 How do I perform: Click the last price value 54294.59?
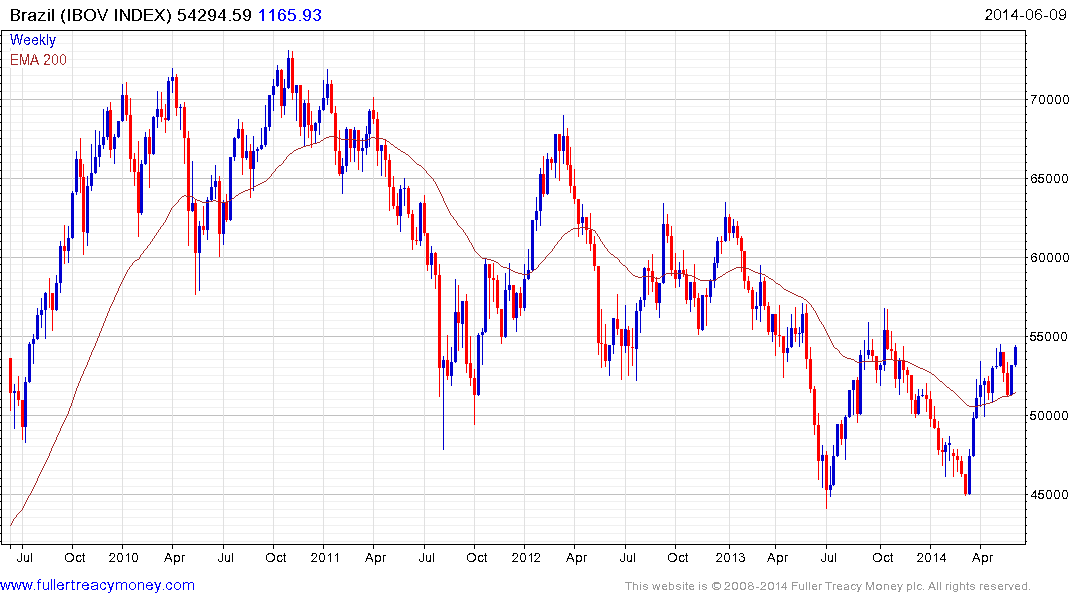pyautogui.click(x=214, y=15)
